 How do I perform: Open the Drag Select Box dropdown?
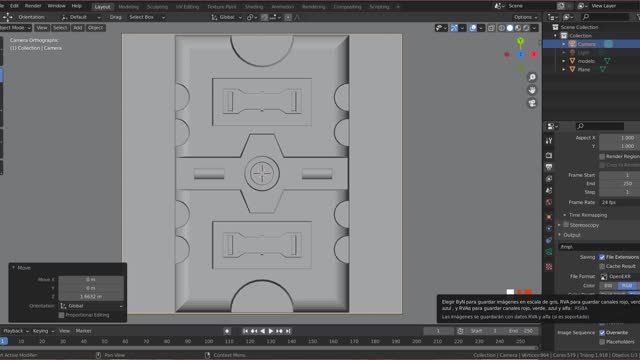147,17
